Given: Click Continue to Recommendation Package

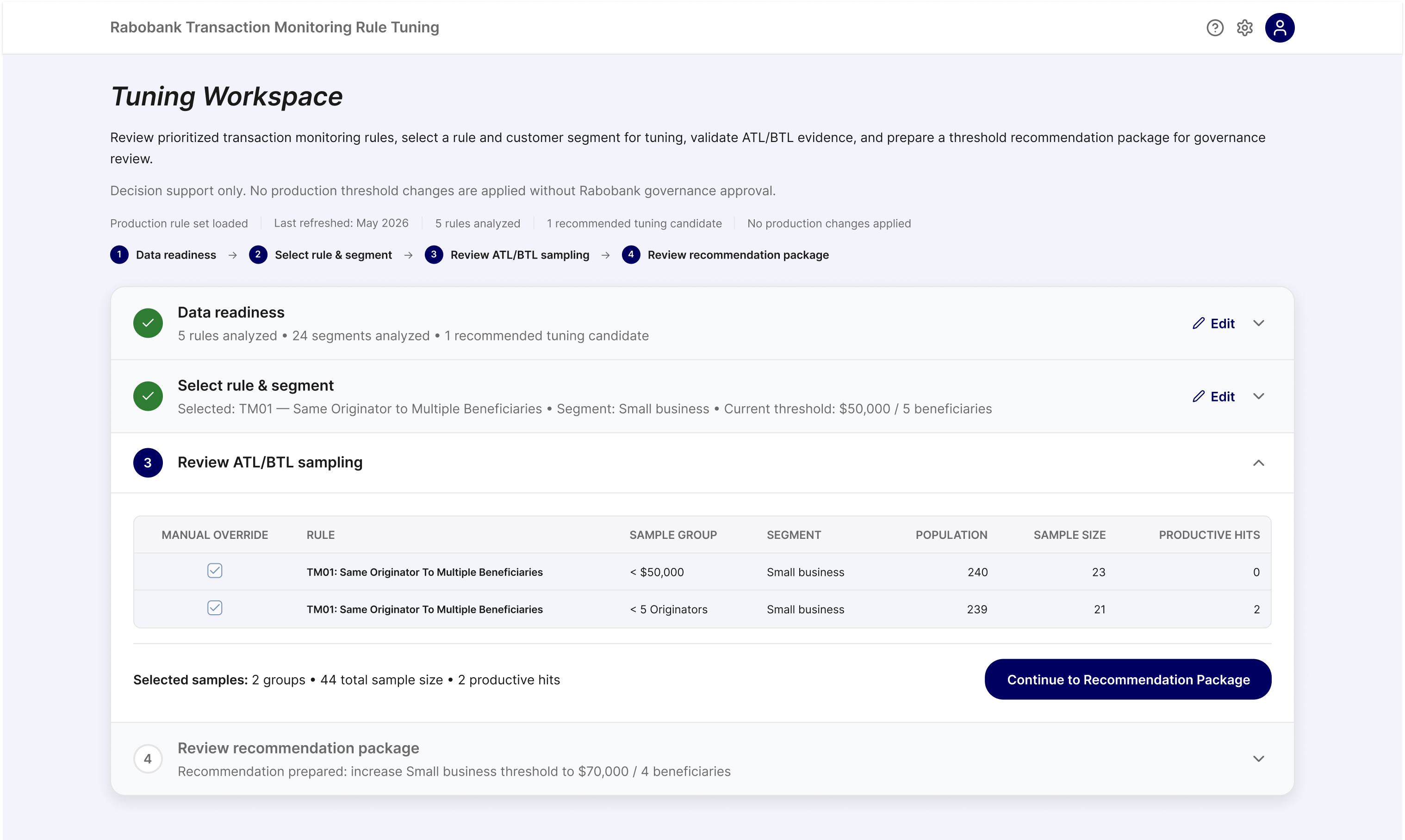Looking at the screenshot, I should [x=1127, y=679].
